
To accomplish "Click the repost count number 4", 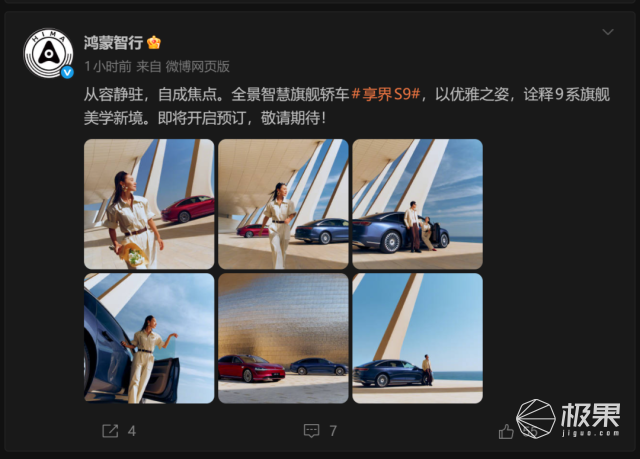I will [131, 431].
